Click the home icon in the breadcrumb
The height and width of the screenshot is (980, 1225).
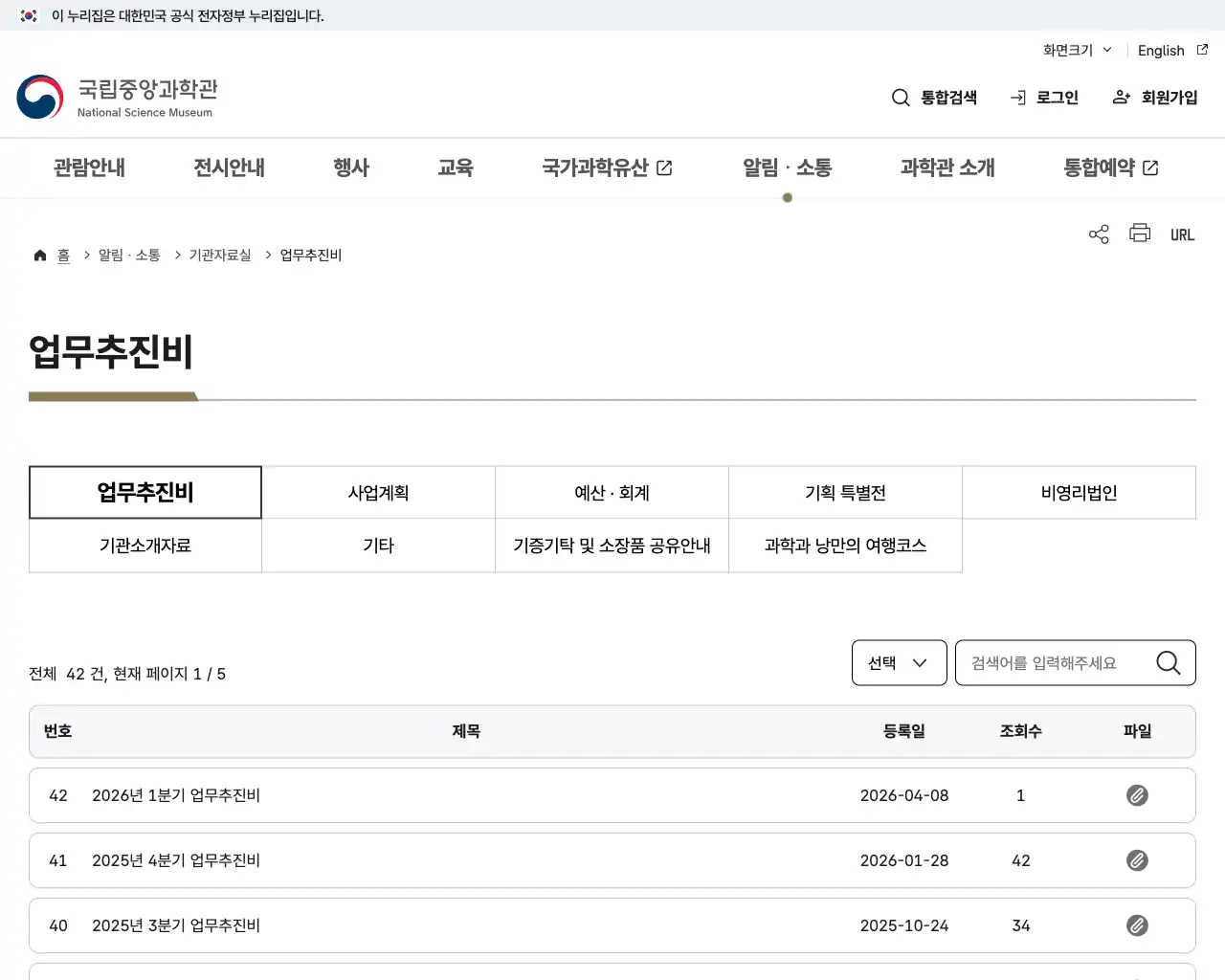(39, 255)
